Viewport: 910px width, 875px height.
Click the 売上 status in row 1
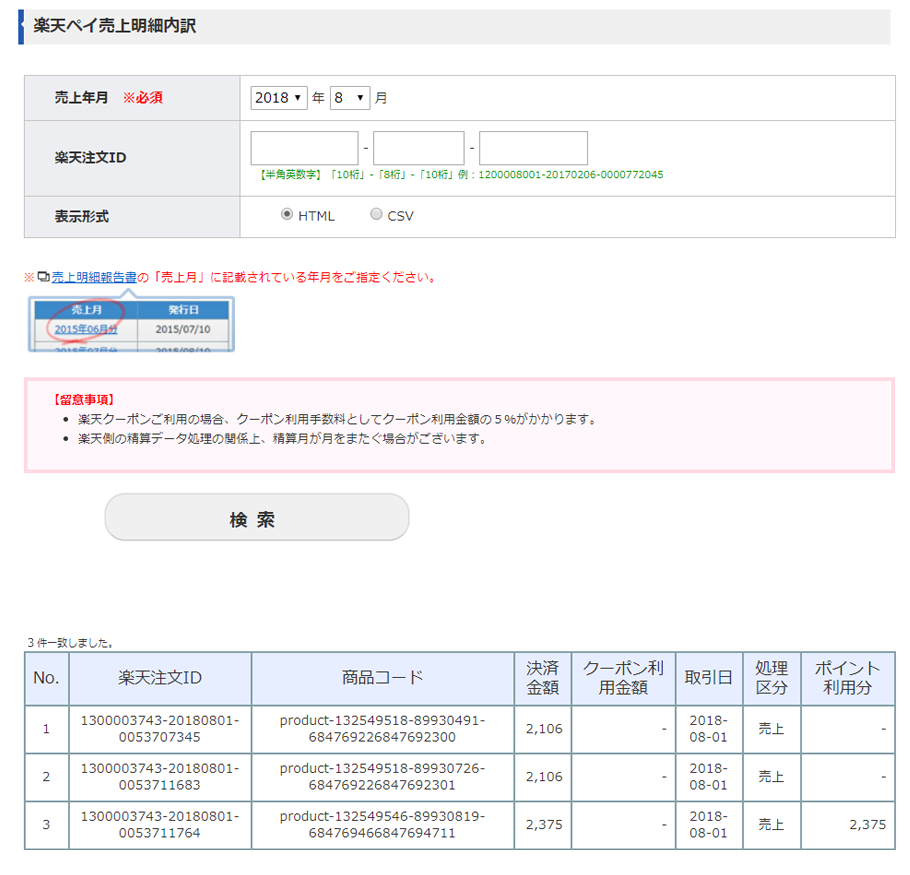pos(771,729)
